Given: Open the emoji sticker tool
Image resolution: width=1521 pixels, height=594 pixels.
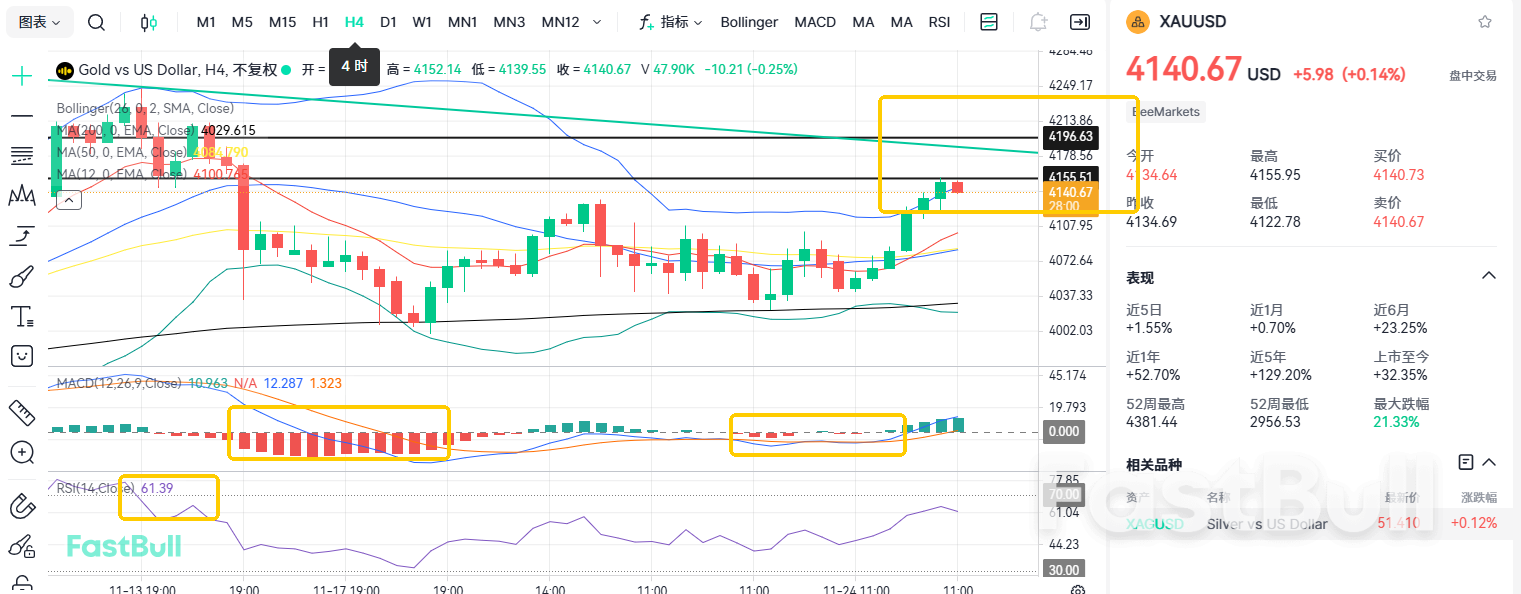Looking at the screenshot, I should pyautogui.click(x=21, y=356).
